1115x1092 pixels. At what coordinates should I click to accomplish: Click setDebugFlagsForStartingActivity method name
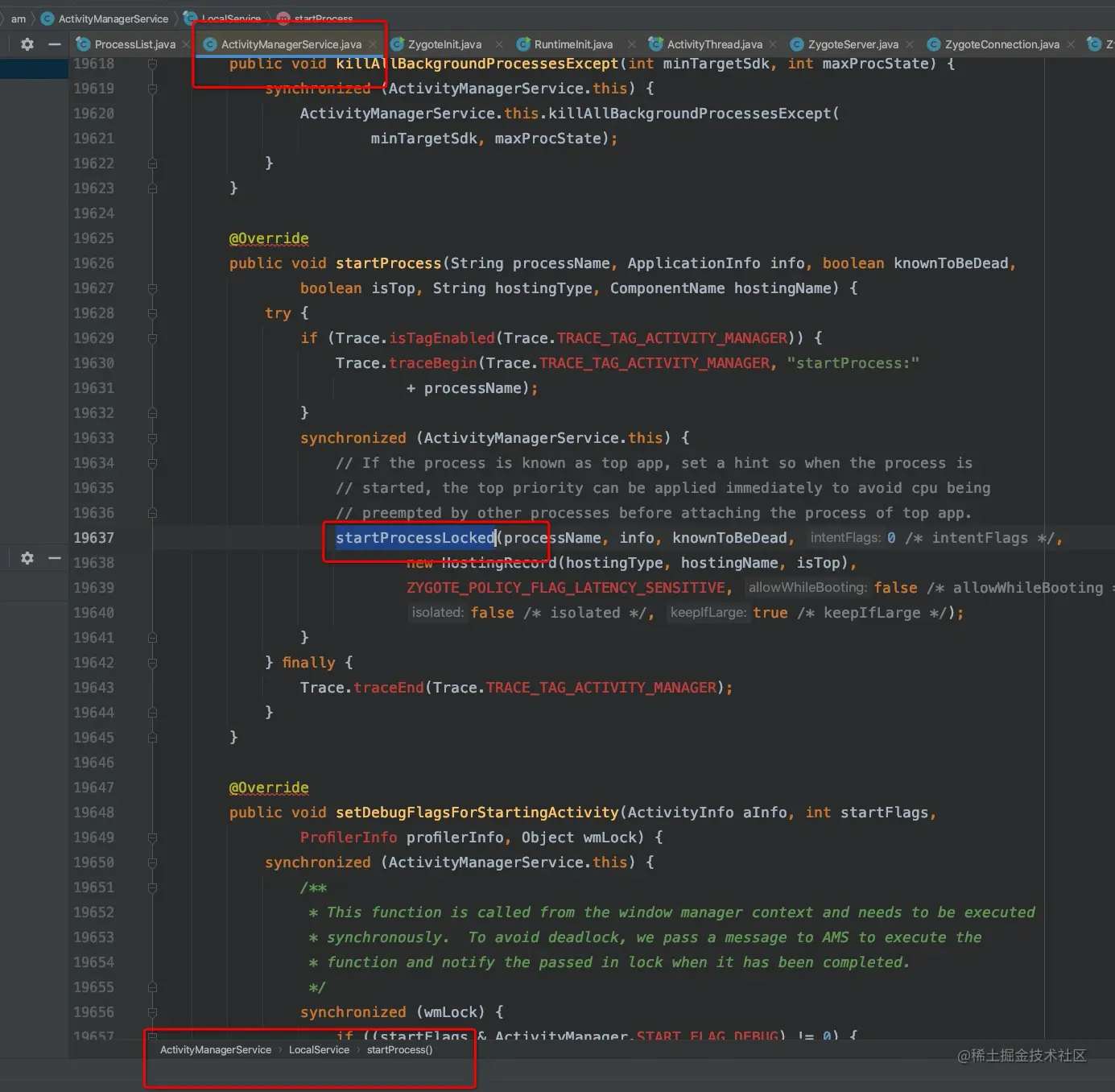pos(477,813)
